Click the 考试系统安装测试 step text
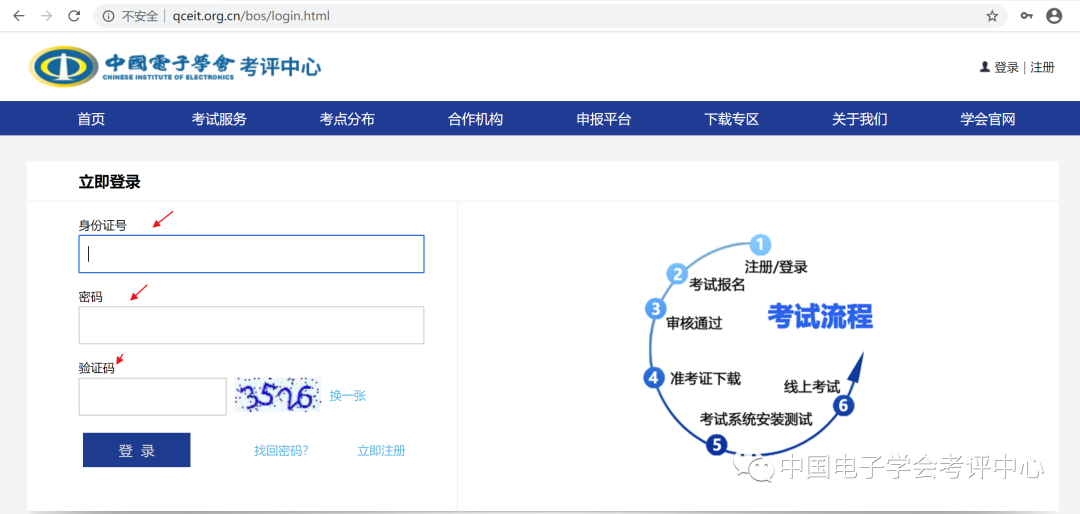Screen dimensions: 1080x514 756,418
